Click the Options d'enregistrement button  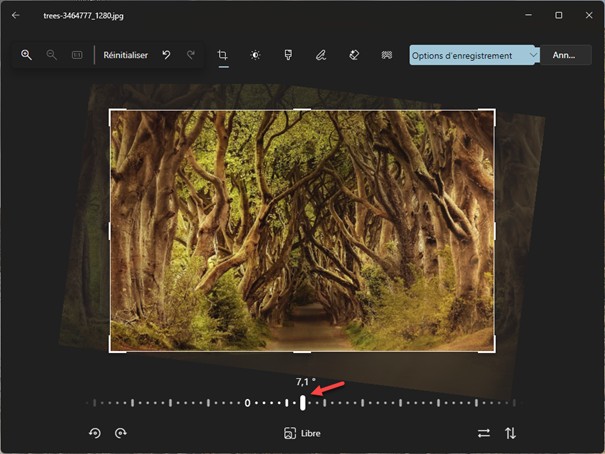point(466,55)
